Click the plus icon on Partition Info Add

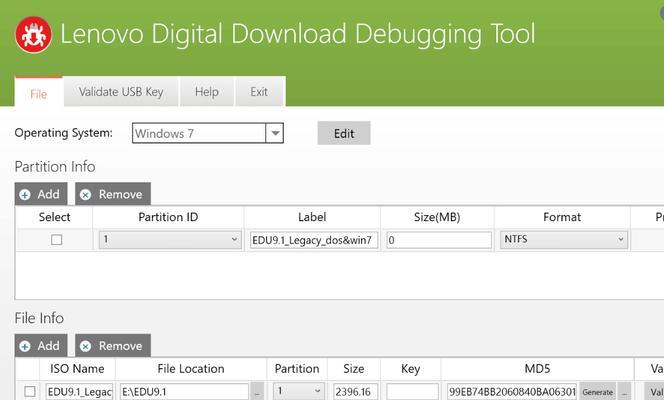[x=25, y=195]
